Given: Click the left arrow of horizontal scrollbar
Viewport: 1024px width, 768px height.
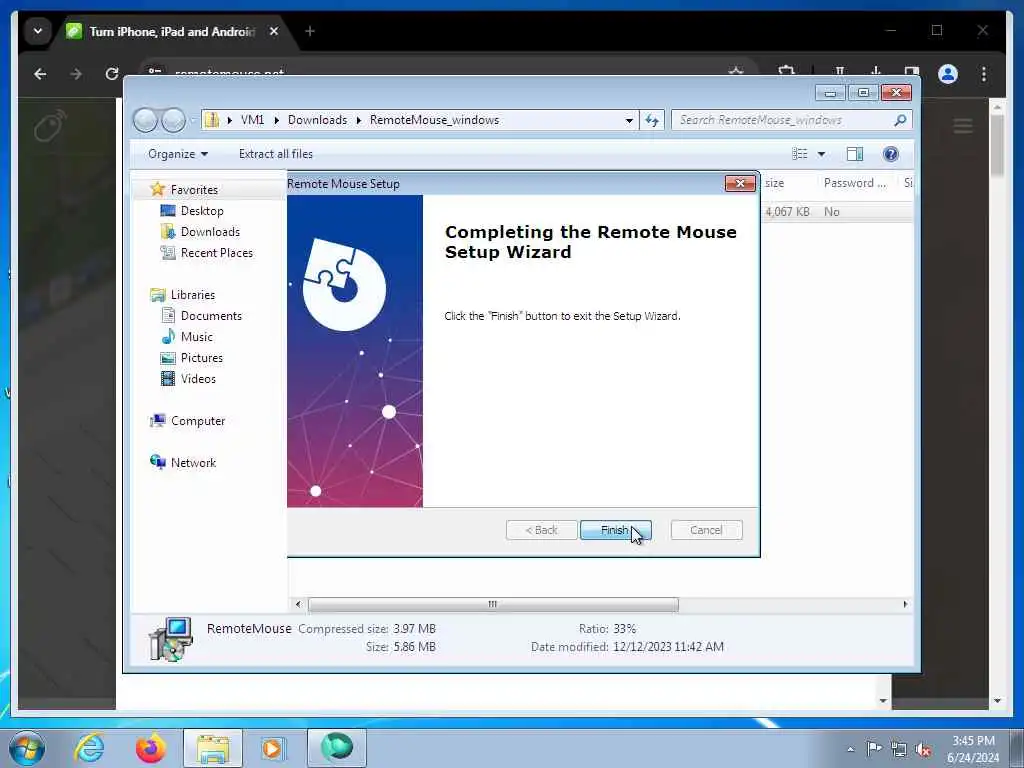Looking at the screenshot, I should coord(298,605).
